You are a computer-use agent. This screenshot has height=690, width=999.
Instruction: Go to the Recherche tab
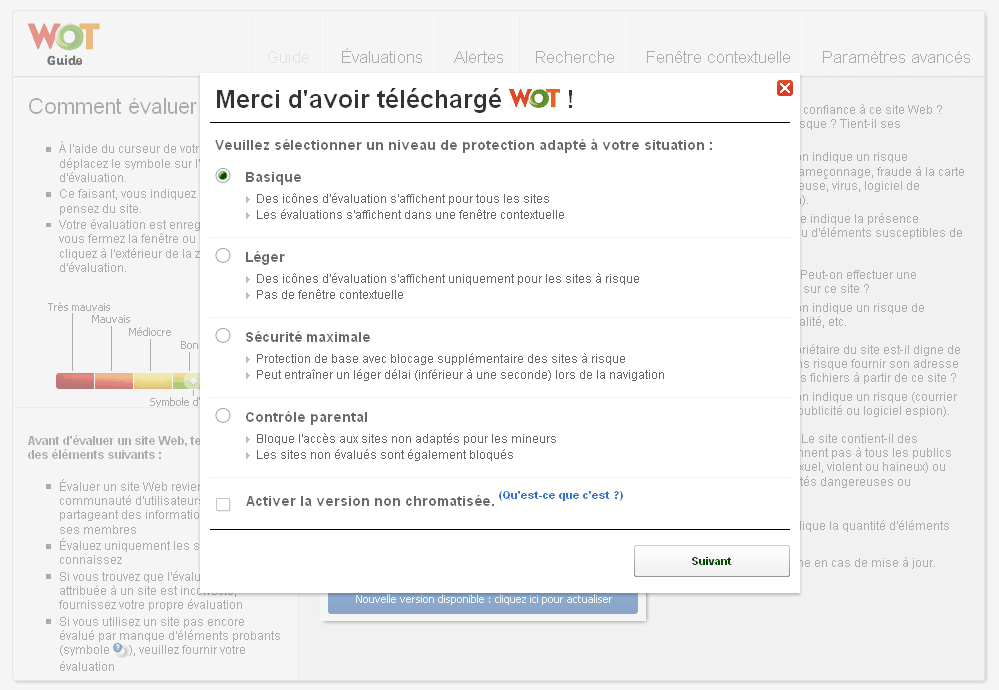[575, 57]
